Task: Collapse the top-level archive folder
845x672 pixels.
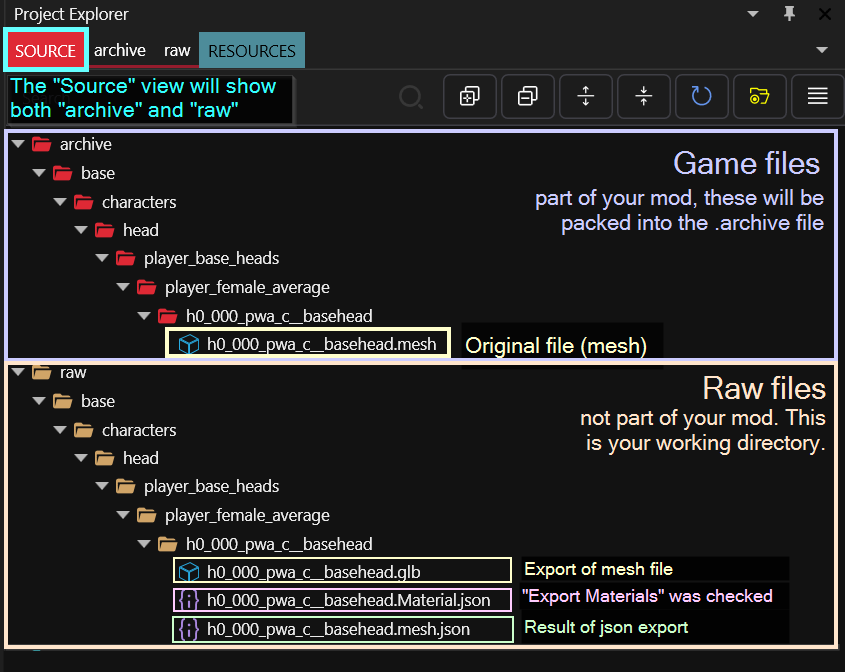Action: [x=17, y=145]
